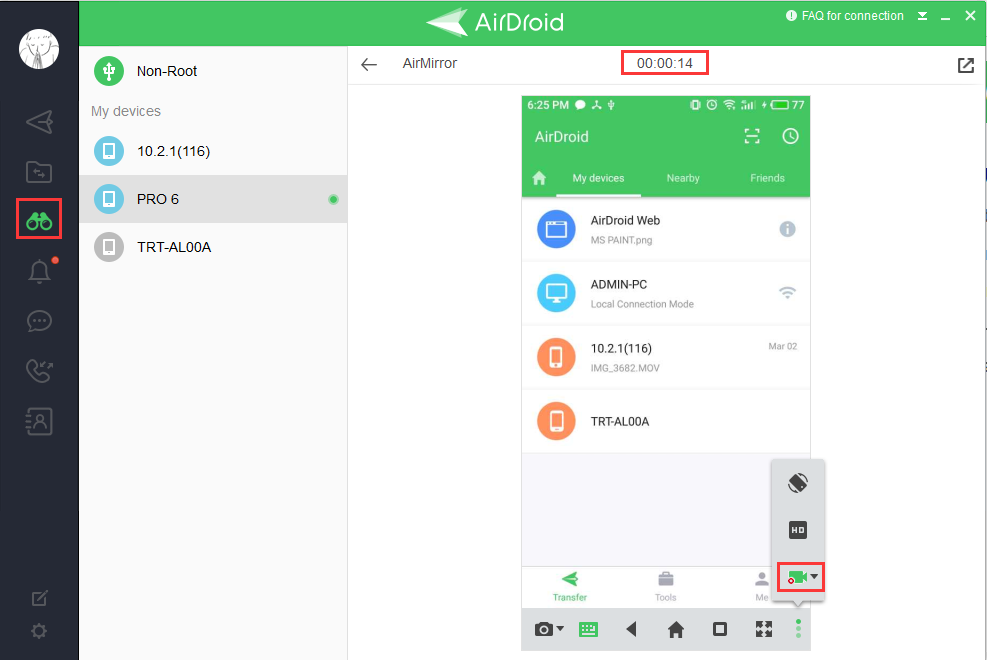Expand screenshot options dropdown arrow
Screen dimensions: 987x660
560,629
